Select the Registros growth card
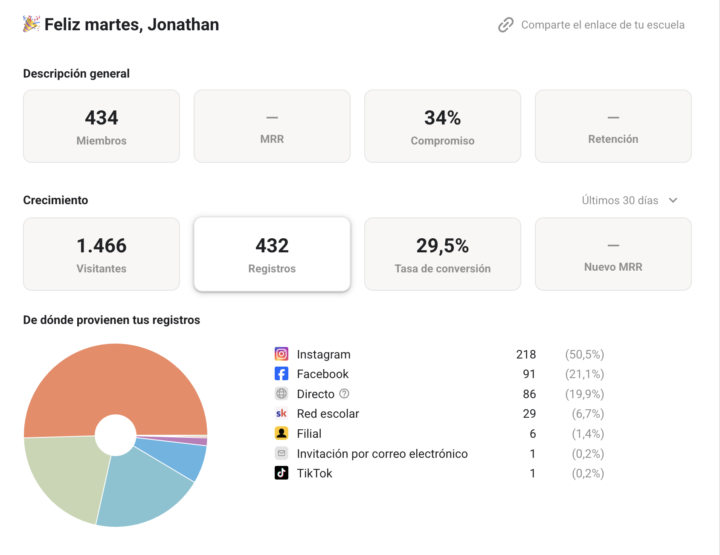The image size is (720, 555). click(272, 254)
